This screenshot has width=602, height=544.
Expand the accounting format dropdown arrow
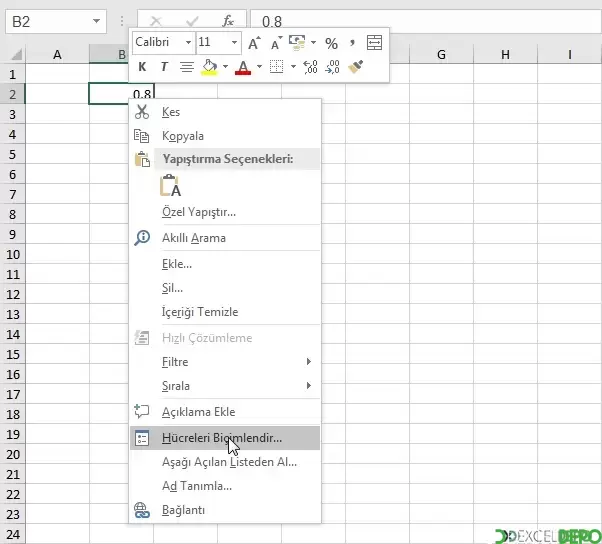tap(313, 42)
